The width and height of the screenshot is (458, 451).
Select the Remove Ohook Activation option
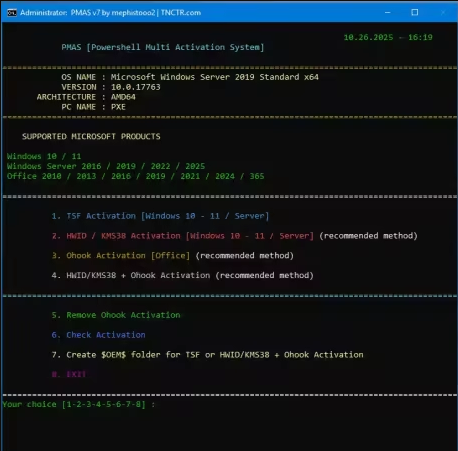[x=116, y=315]
